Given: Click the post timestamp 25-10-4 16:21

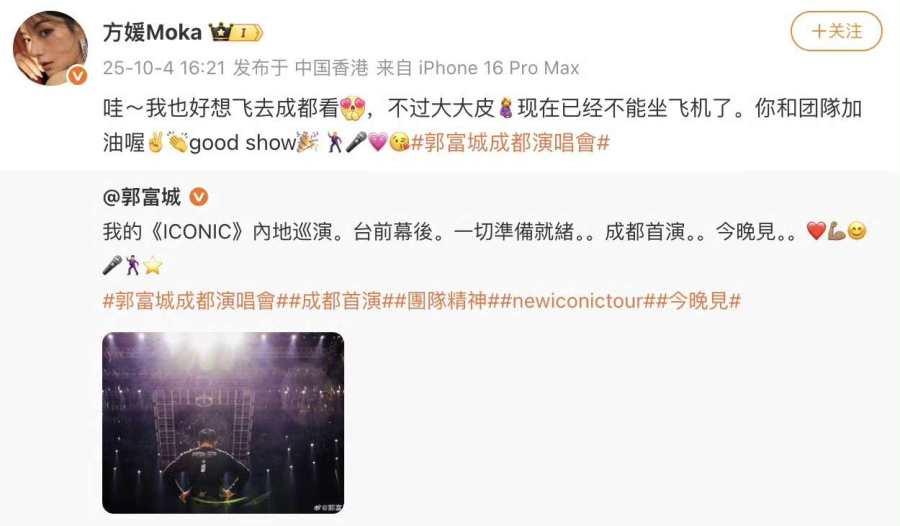Looking at the screenshot, I should [164, 68].
